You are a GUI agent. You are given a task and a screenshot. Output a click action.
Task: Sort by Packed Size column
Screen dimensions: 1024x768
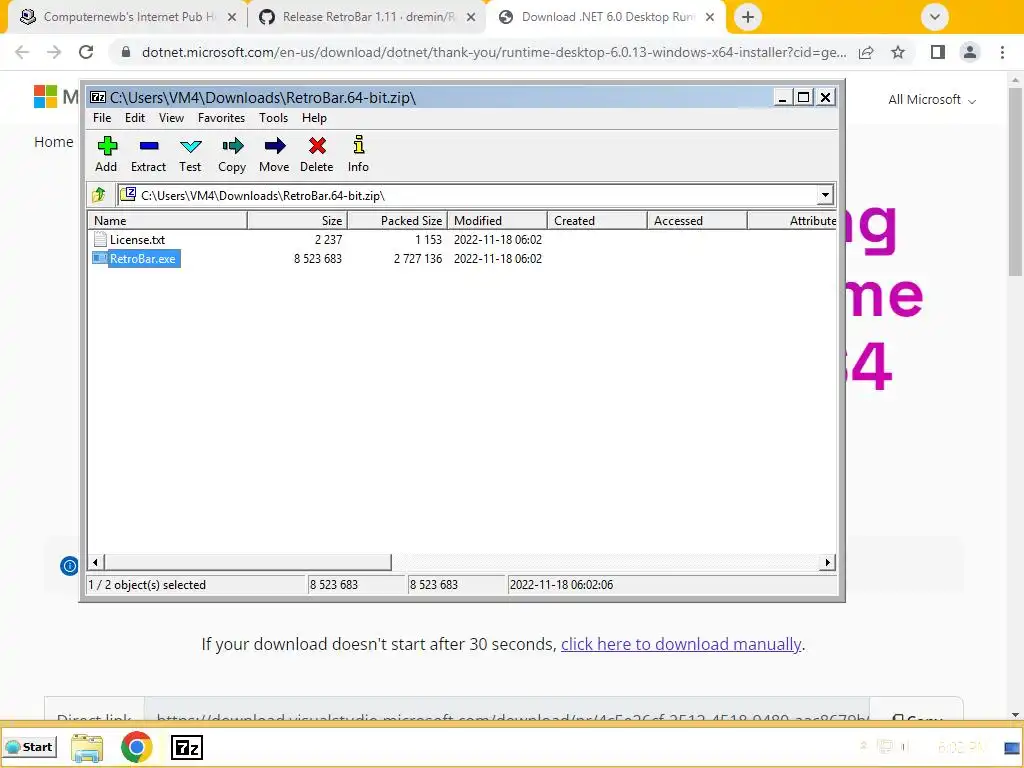pyautogui.click(x=397, y=221)
